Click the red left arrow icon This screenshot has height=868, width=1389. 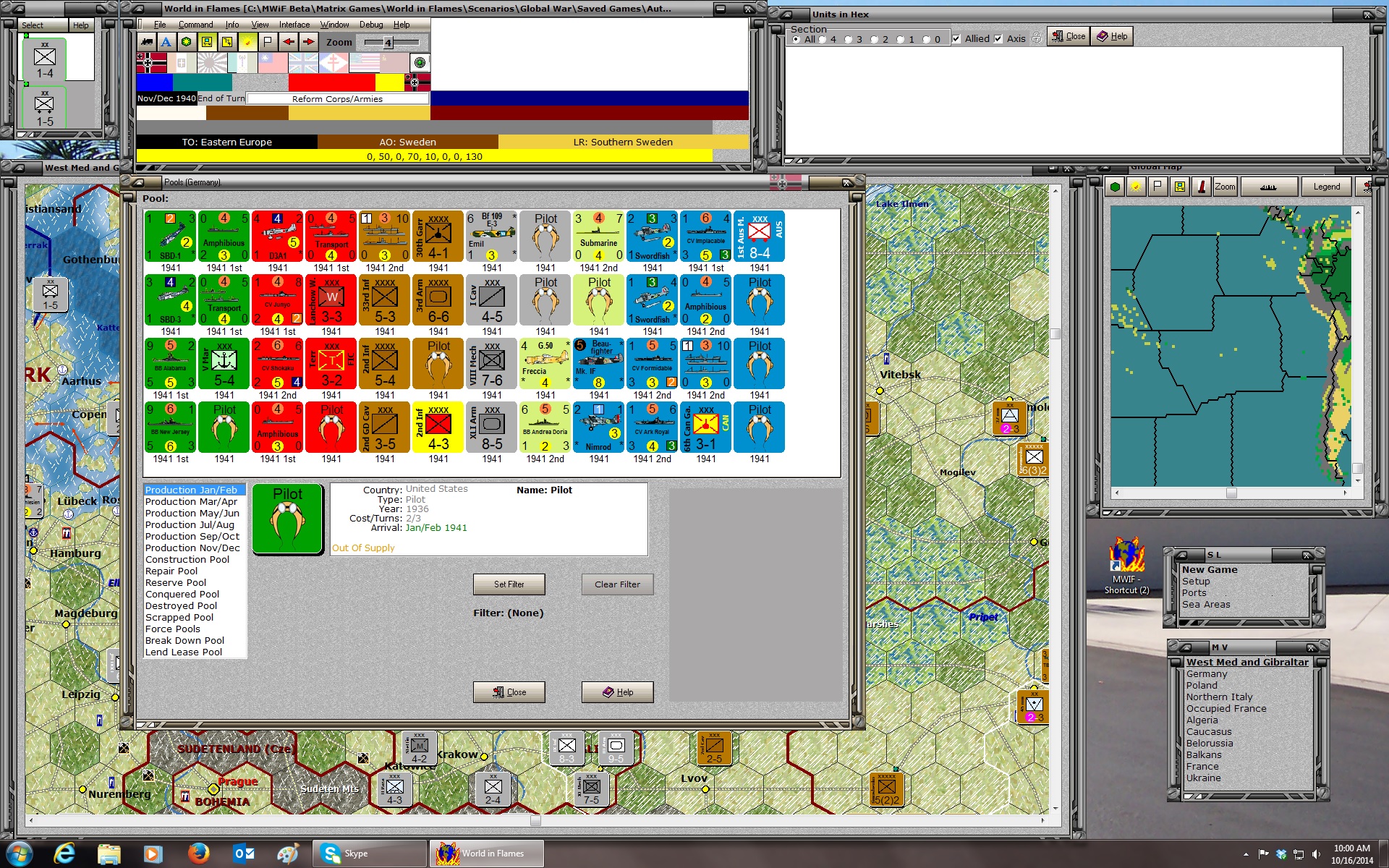tap(288, 42)
